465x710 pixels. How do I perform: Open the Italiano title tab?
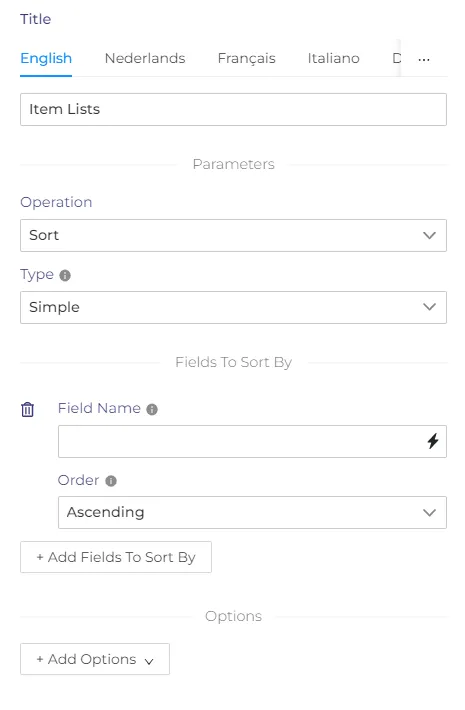333,58
